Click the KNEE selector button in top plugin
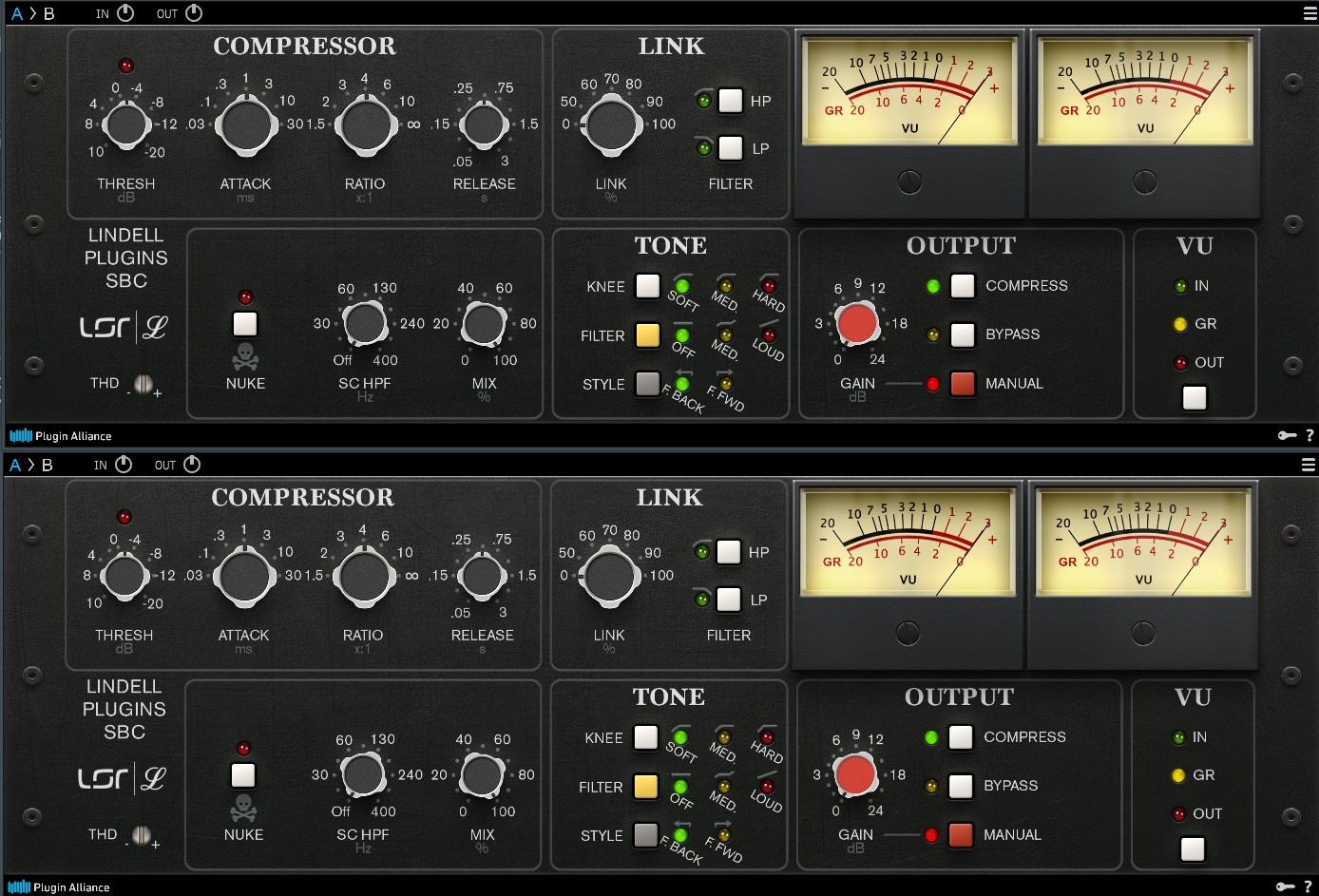The image size is (1319, 896). (647, 286)
